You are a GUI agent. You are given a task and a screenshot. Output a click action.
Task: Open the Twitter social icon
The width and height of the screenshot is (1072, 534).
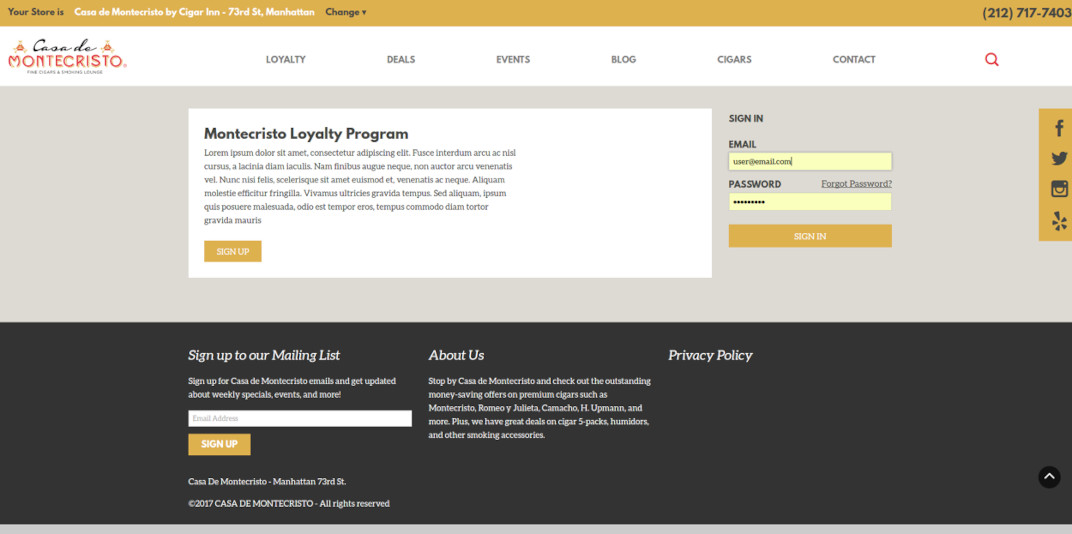pyautogui.click(x=1059, y=158)
